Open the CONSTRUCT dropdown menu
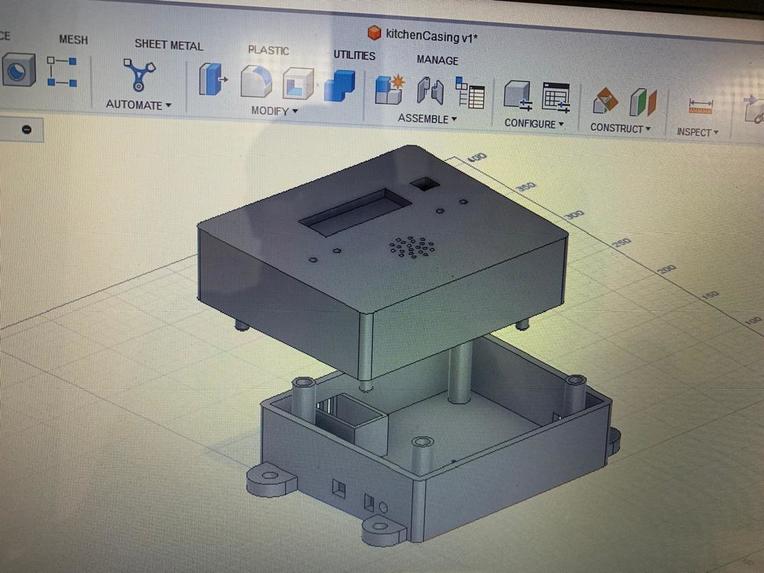 coord(620,128)
